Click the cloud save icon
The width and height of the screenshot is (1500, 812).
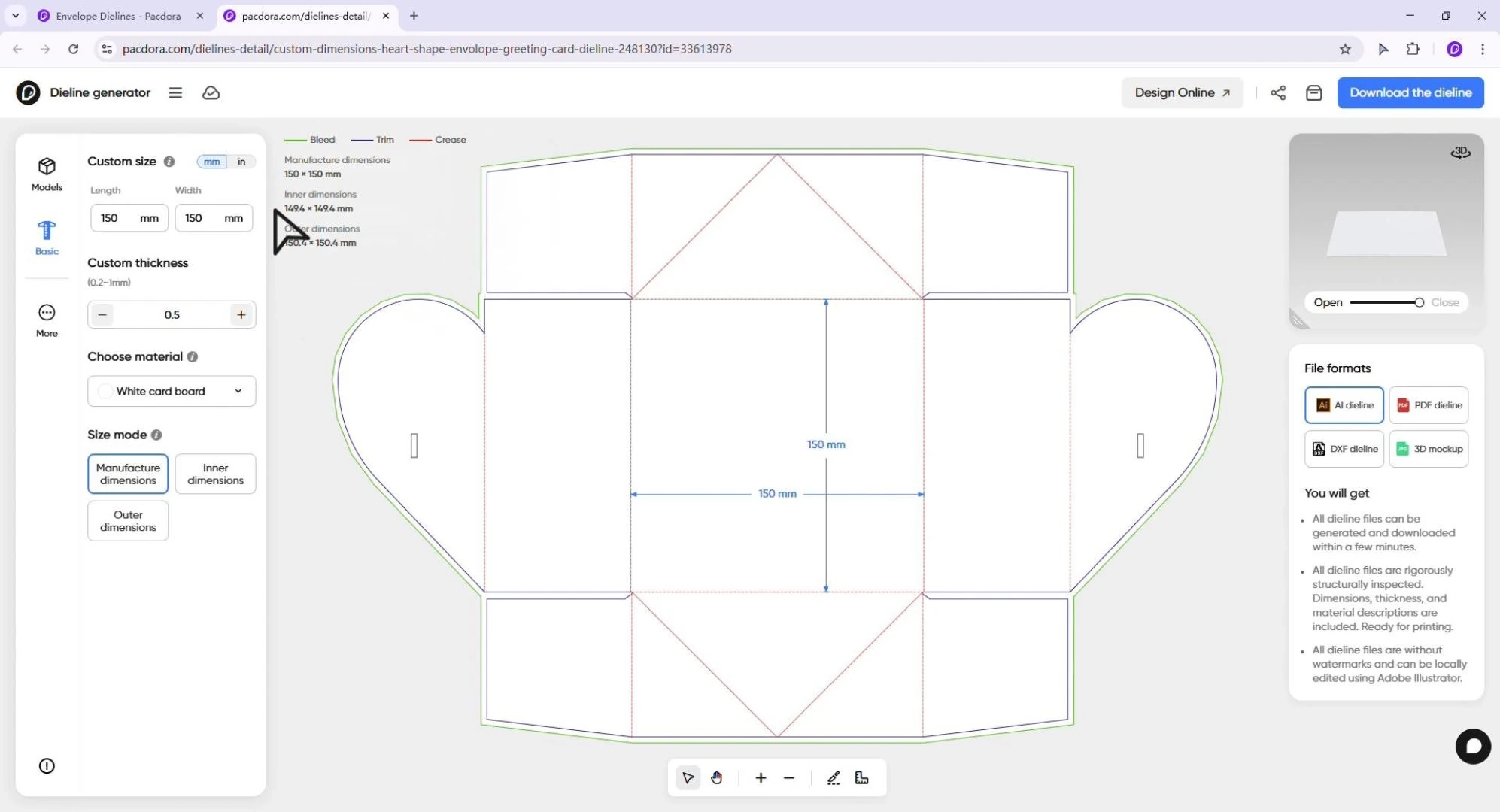coord(211,92)
